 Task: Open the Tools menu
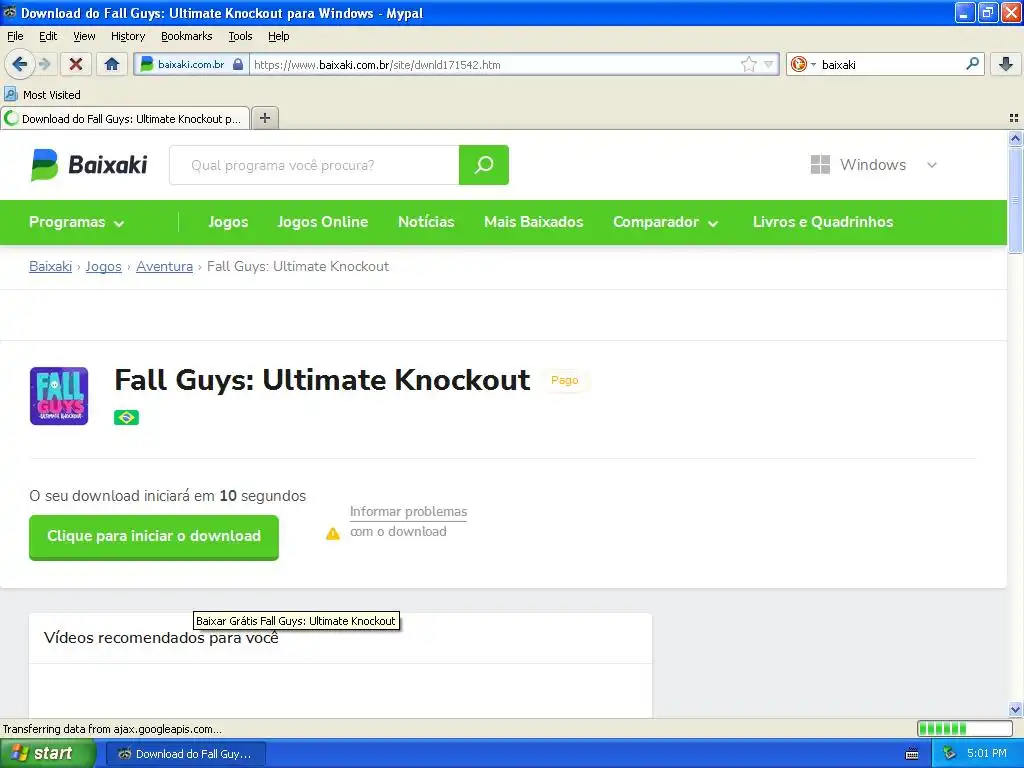click(x=240, y=36)
